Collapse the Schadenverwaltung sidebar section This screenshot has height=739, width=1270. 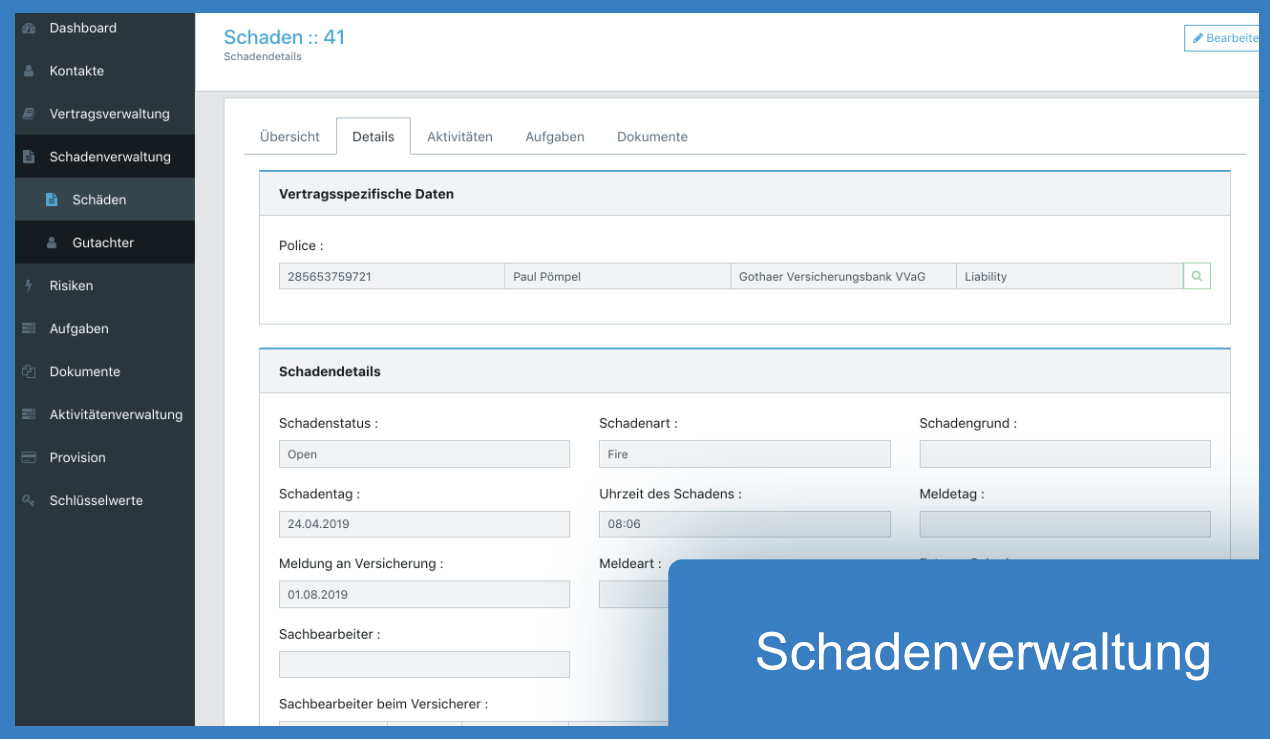point(109,157)
